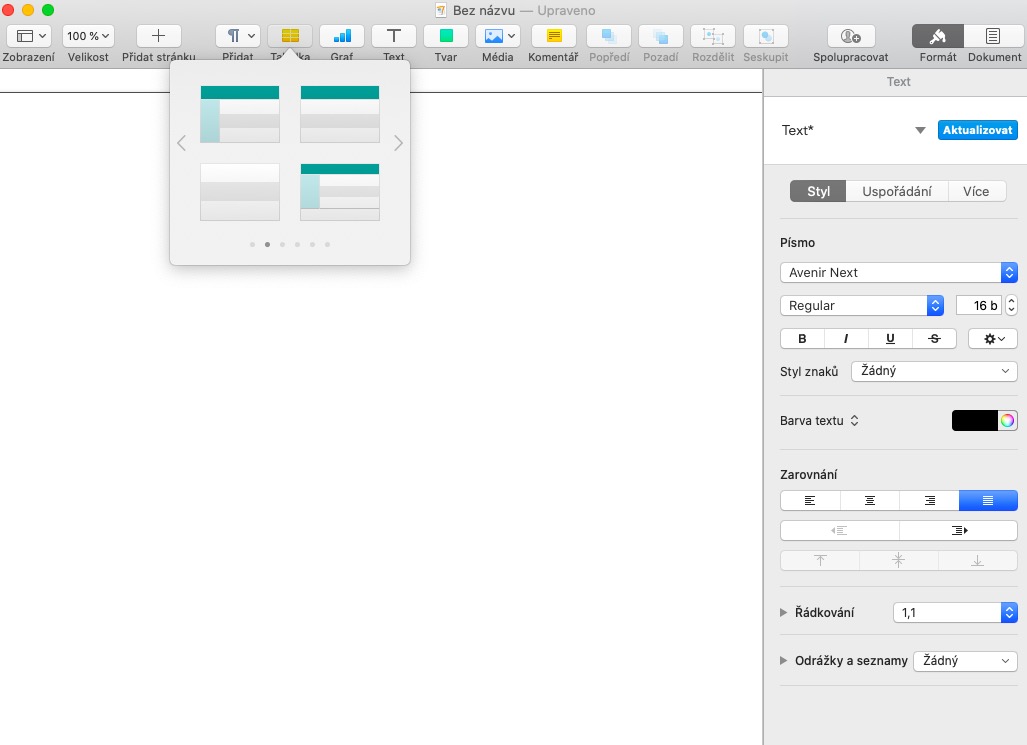Align text vertically to middle
1027x745 pixels.
(x=899, y=560)
